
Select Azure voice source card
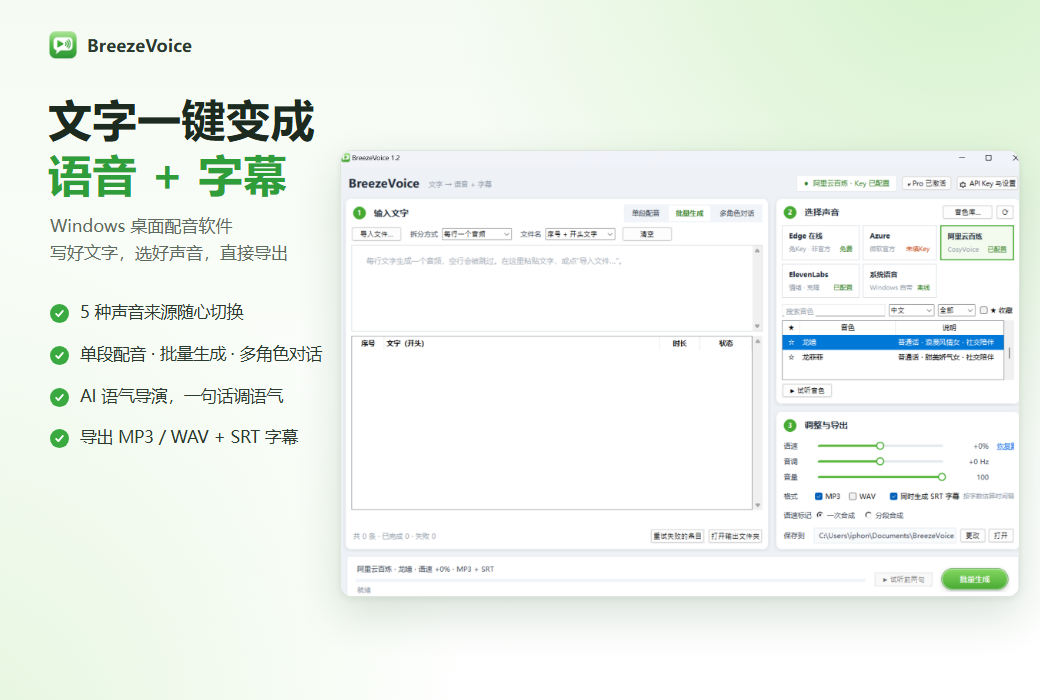click(x=899, y=242)
